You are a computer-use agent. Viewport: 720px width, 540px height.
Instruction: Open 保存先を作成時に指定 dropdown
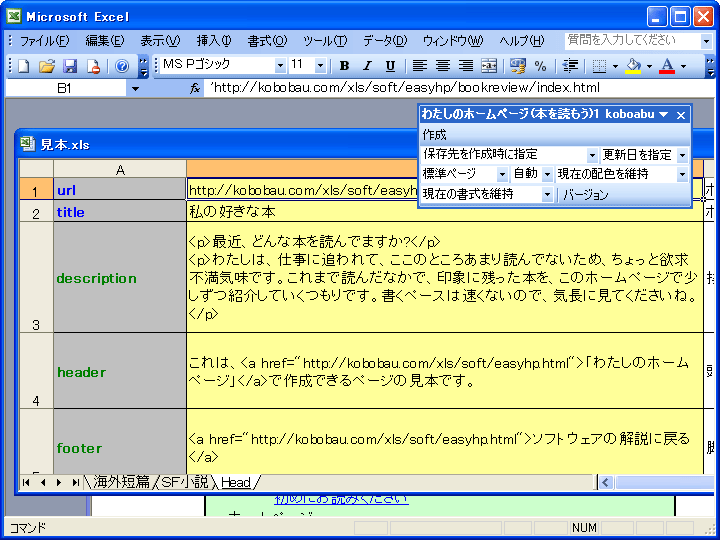(592, 155)
